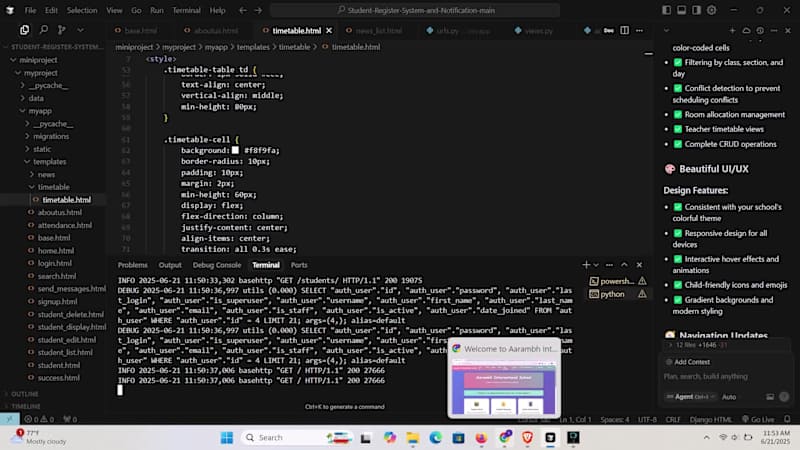Open the Terminal menu in the menu bar

click(186, 10)
